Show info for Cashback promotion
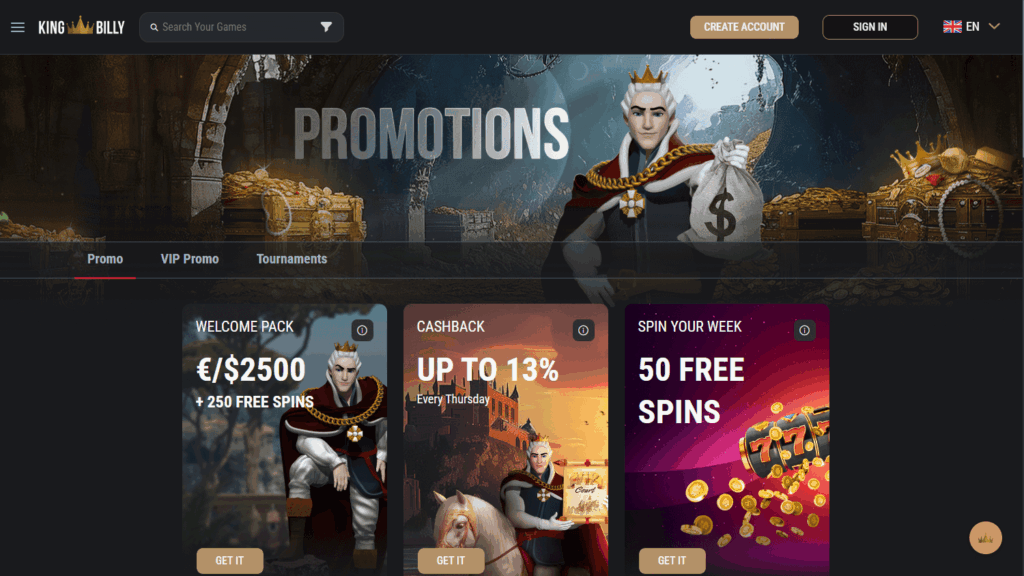 pyautogui.click(x=583, y=330)
